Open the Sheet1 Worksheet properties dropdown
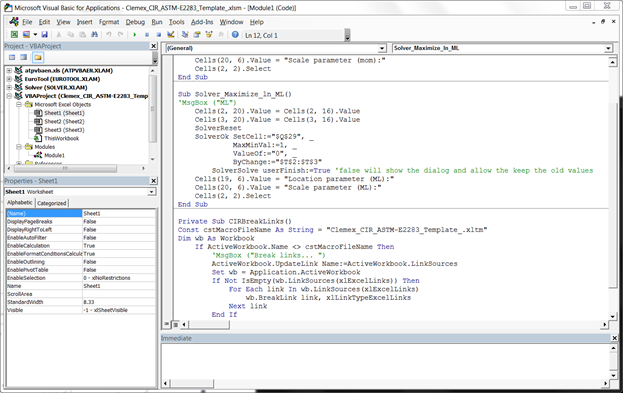Screen dimensions: 623x393 click(151, 192)
